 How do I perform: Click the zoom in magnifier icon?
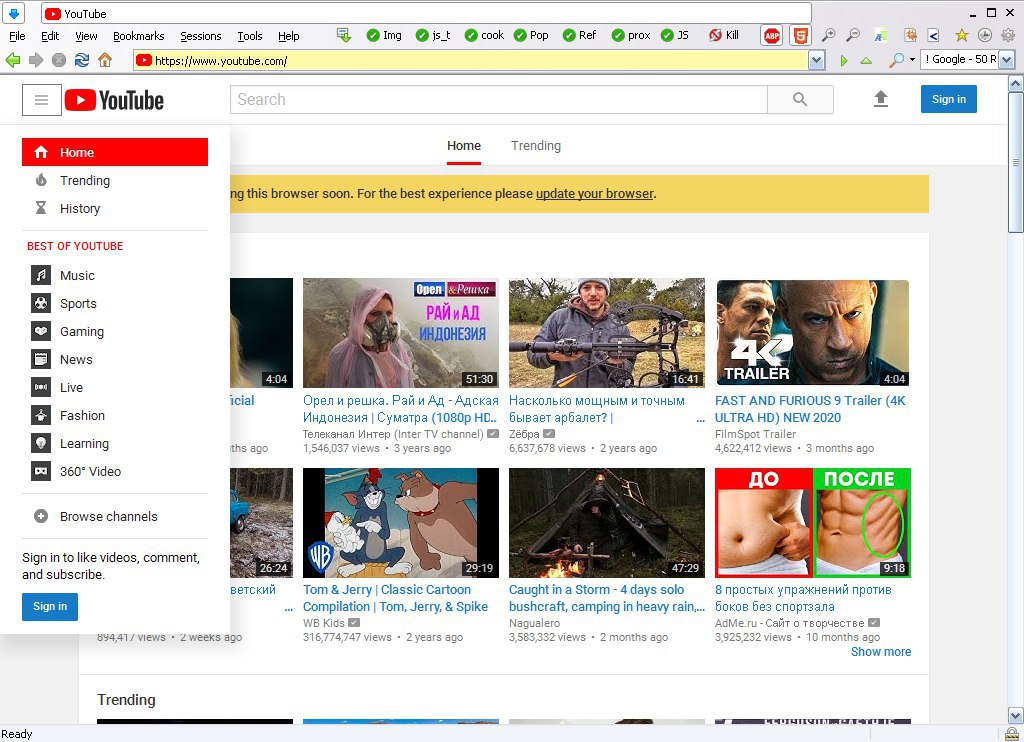coord(829,35)
